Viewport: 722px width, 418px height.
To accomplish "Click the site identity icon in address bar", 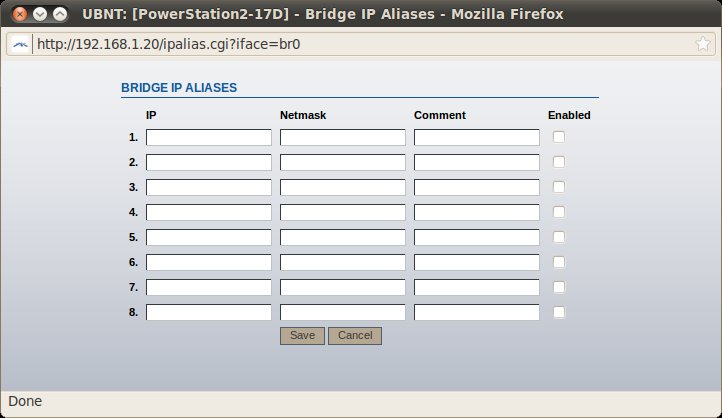I will coord(20,45).
